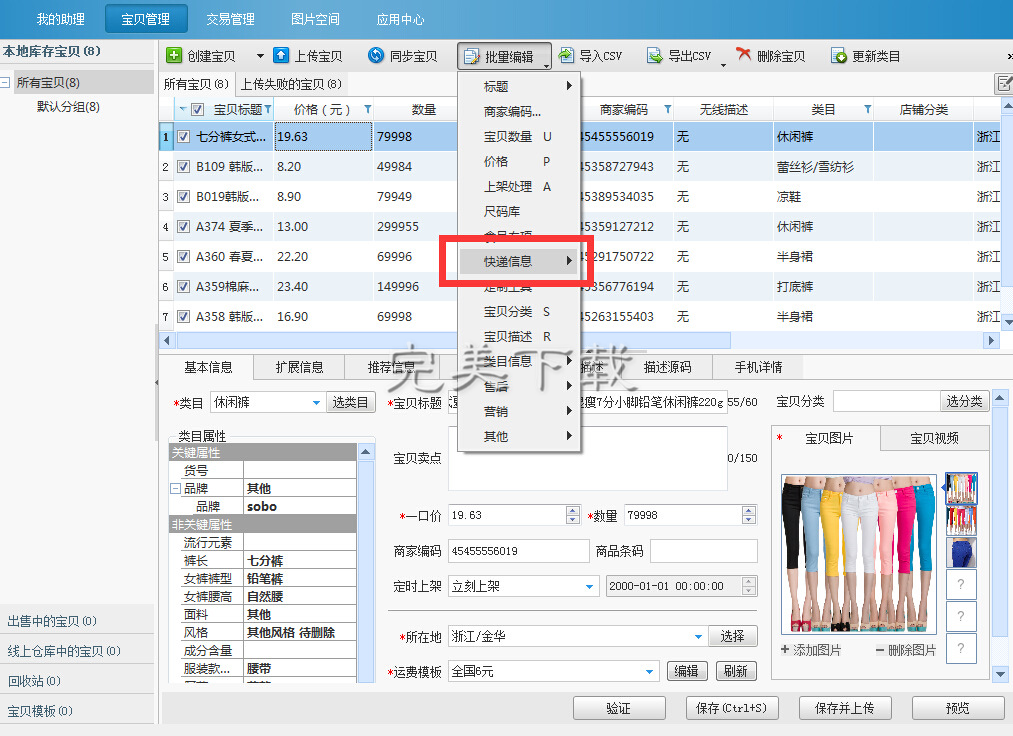This screenshot has width=1013, height=736.
Task: Click the 创建宝贝 green plus icon
Action: coord(174,56)
